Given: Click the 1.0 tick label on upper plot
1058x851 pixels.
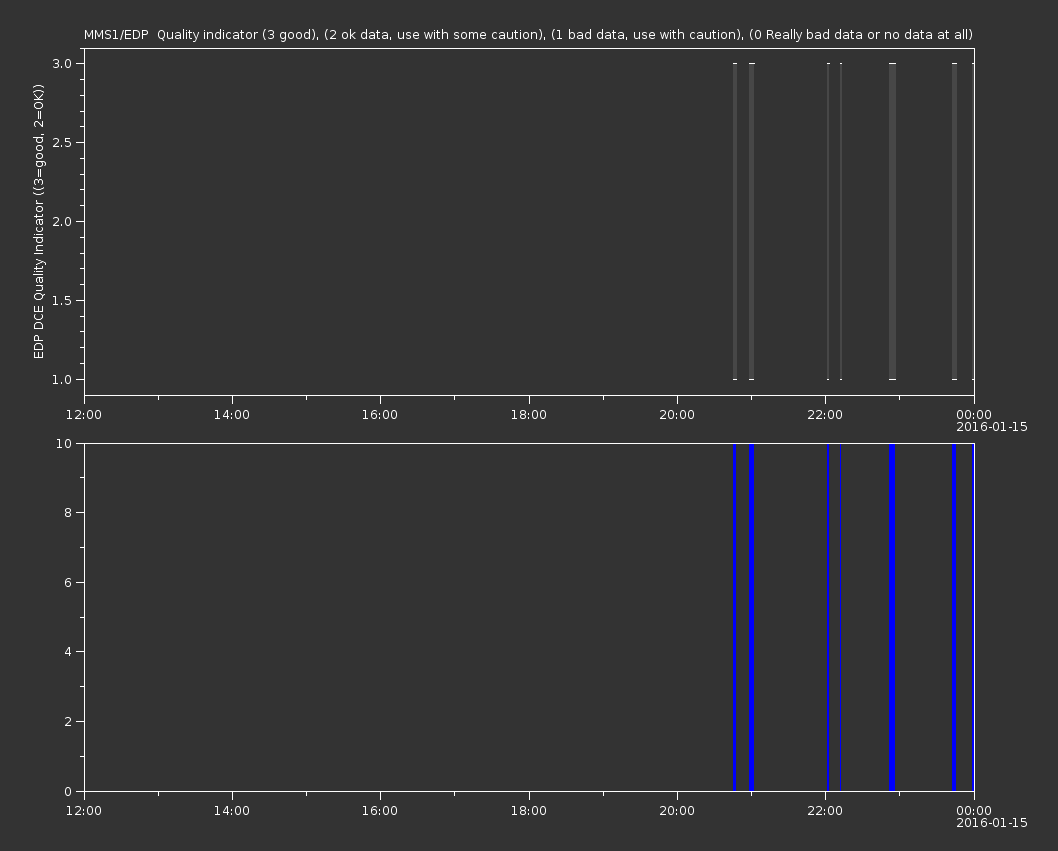Looking at the screenshot, I should click(x=62, y=379).
